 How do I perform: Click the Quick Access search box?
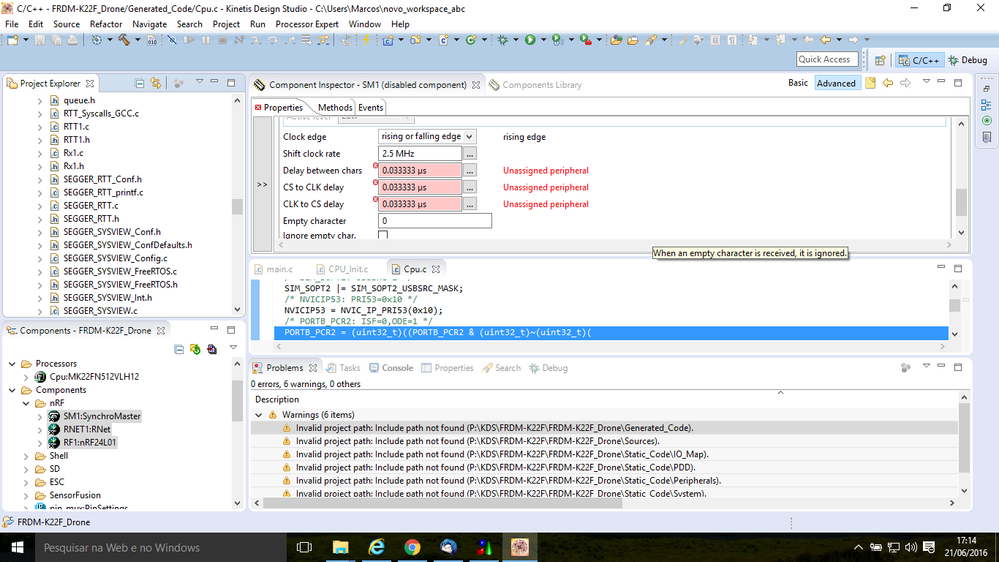click(827, 59)
